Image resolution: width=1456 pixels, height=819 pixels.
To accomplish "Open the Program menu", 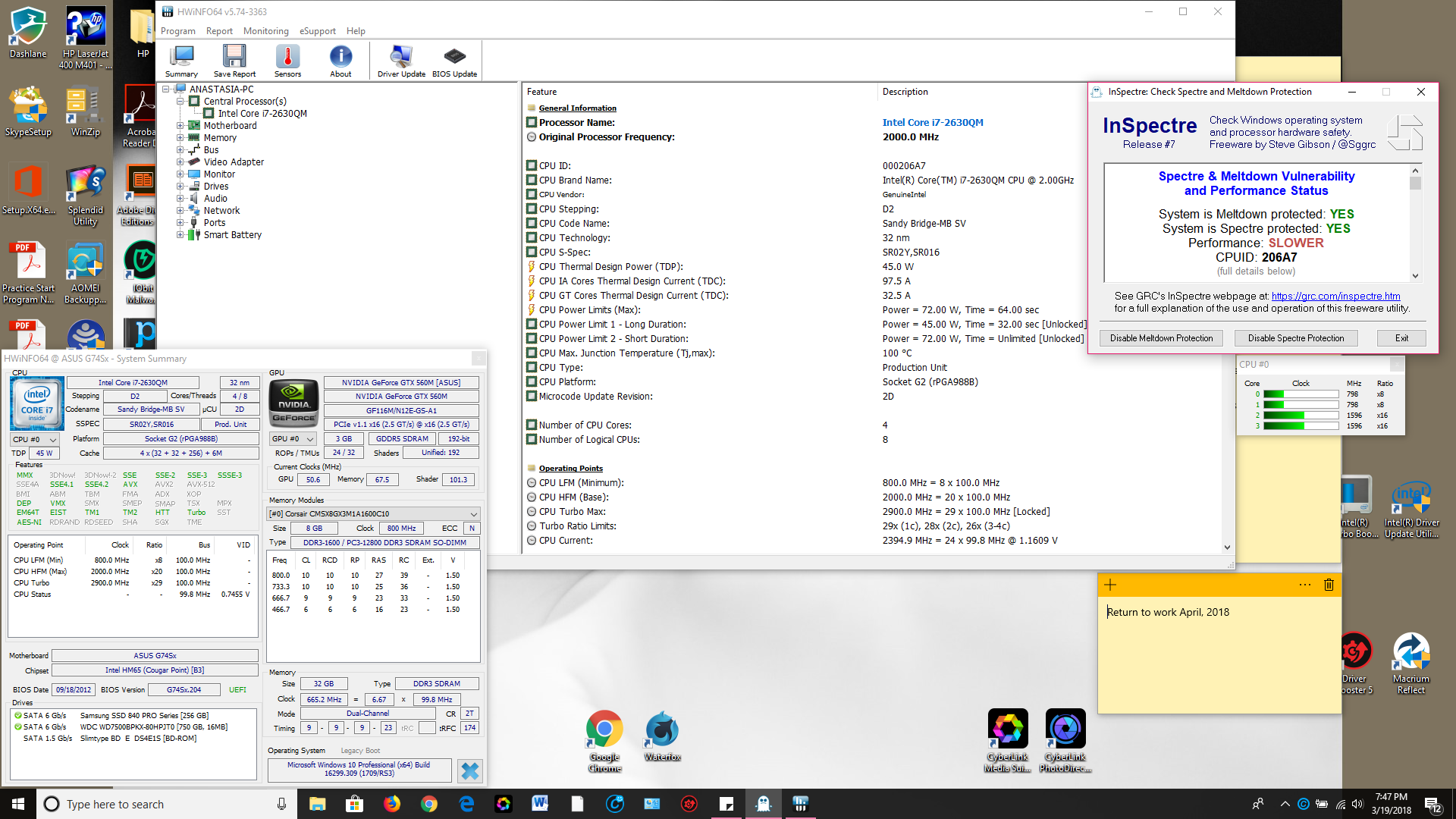I will coord(178,31).
